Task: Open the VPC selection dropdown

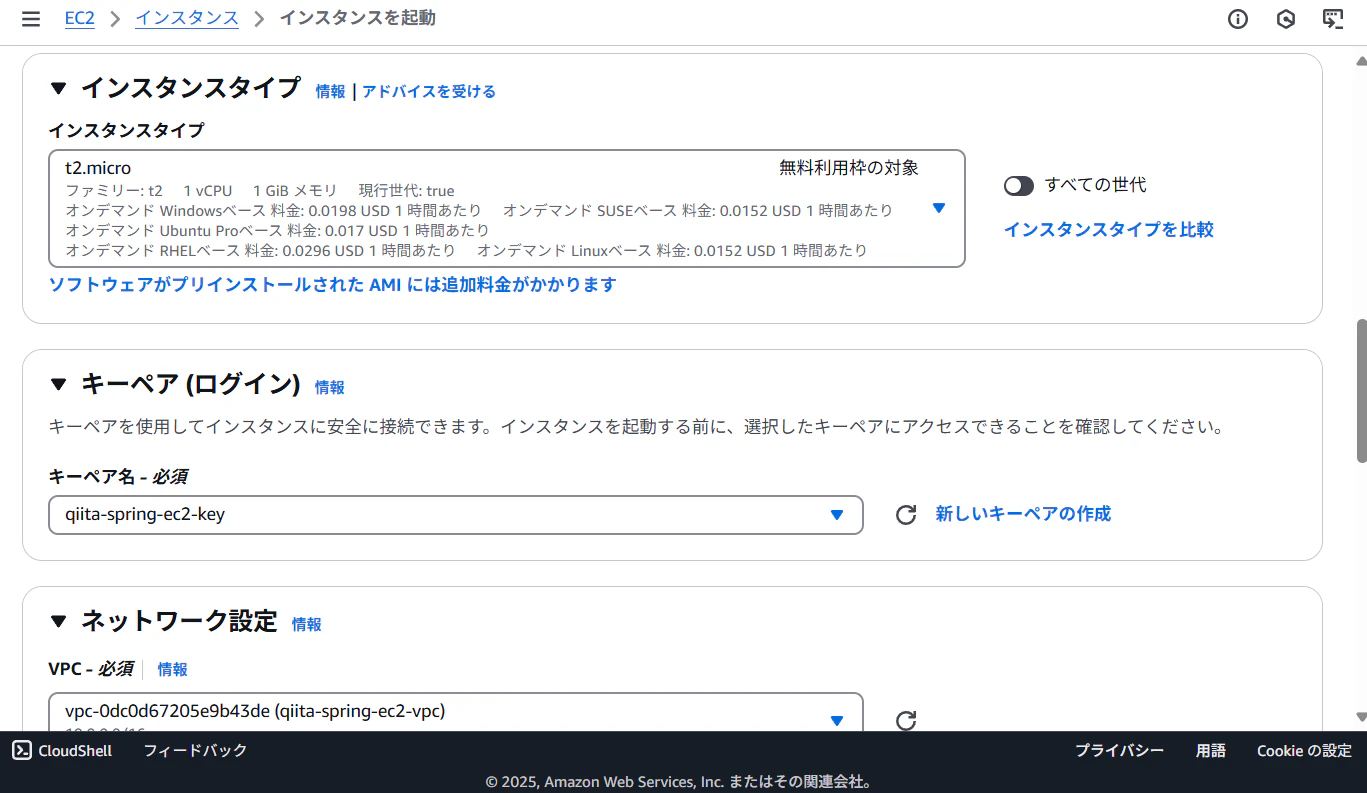Action: click(456, 714)
